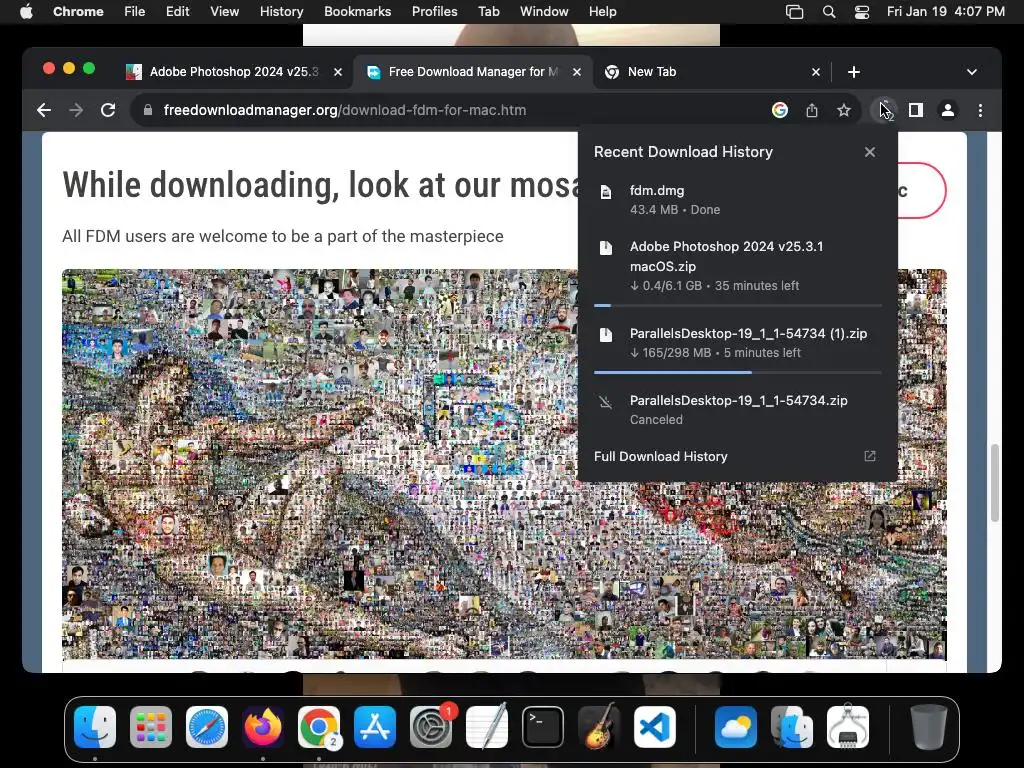Open App Store from the Dock
This screenshot has height=768, width=1024.
coord(375,727)
